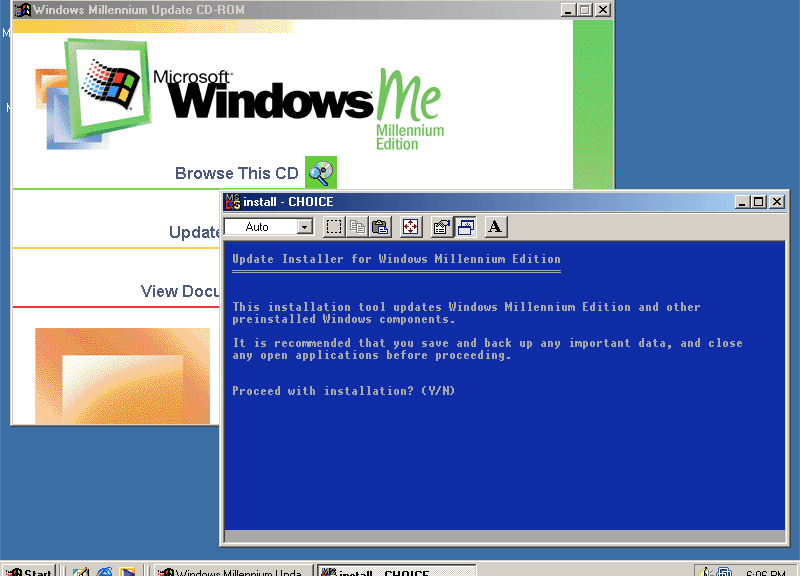
Task: Click the View Documentation link
Action: (180, 291)
